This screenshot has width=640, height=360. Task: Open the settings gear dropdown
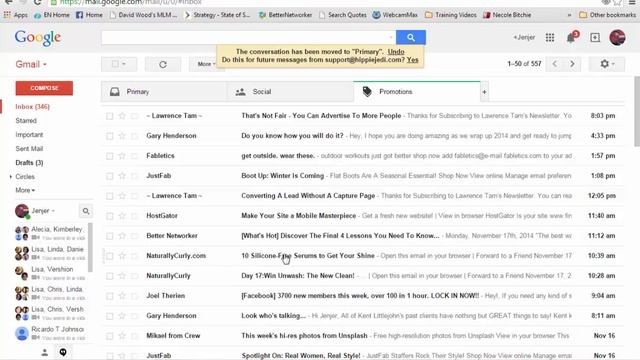(x=607, y=64)
